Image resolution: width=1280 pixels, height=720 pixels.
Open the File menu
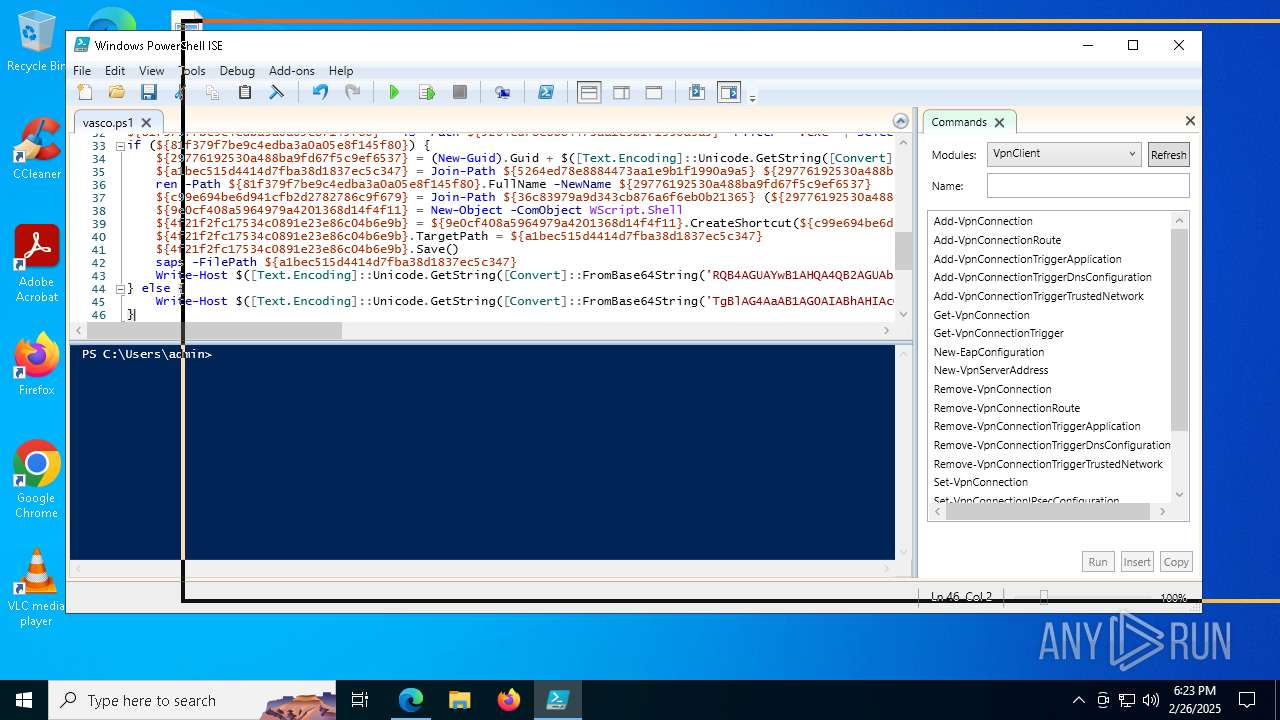point(82,71)
